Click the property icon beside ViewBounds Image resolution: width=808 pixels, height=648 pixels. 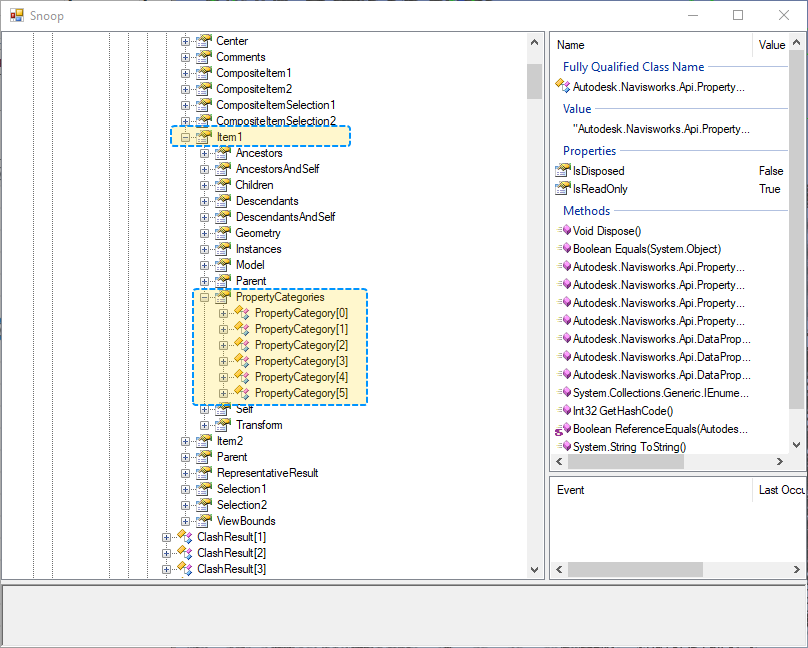[x=202, y=521]
